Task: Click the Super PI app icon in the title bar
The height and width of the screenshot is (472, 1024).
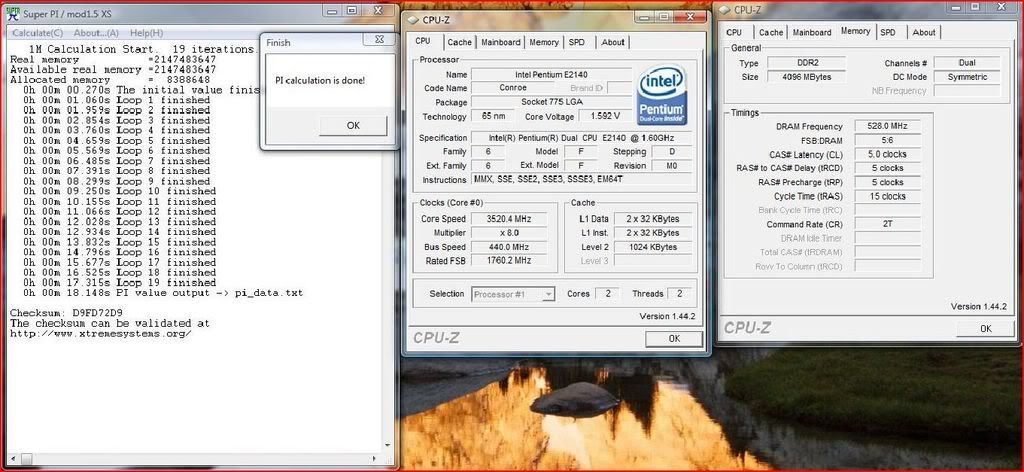Action: click(x=12, y=12)
